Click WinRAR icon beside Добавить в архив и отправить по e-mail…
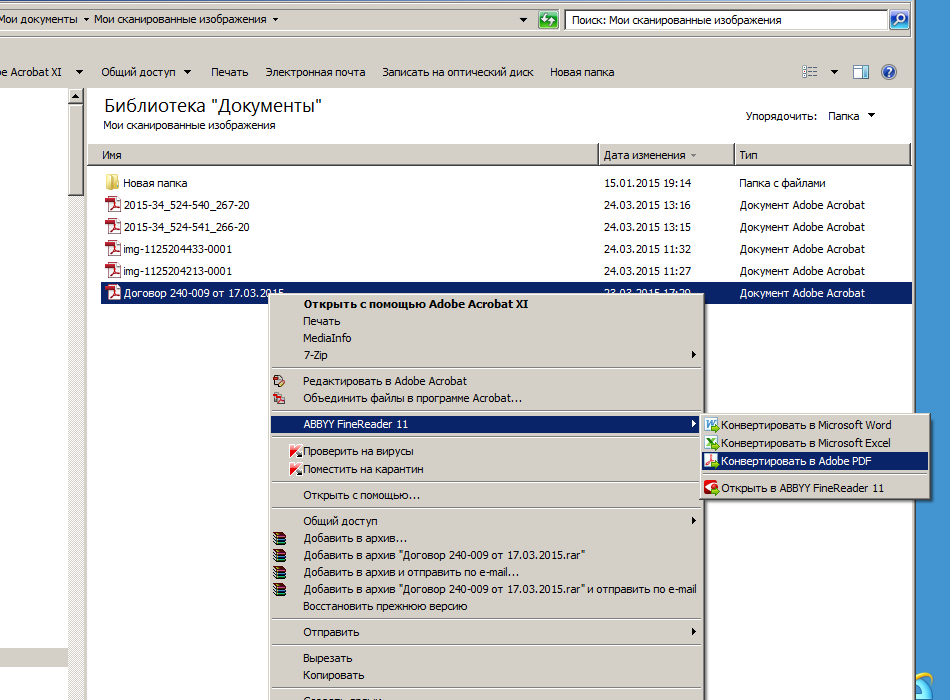950x700 pixels. pyautogui.click(x=279, y=572)
